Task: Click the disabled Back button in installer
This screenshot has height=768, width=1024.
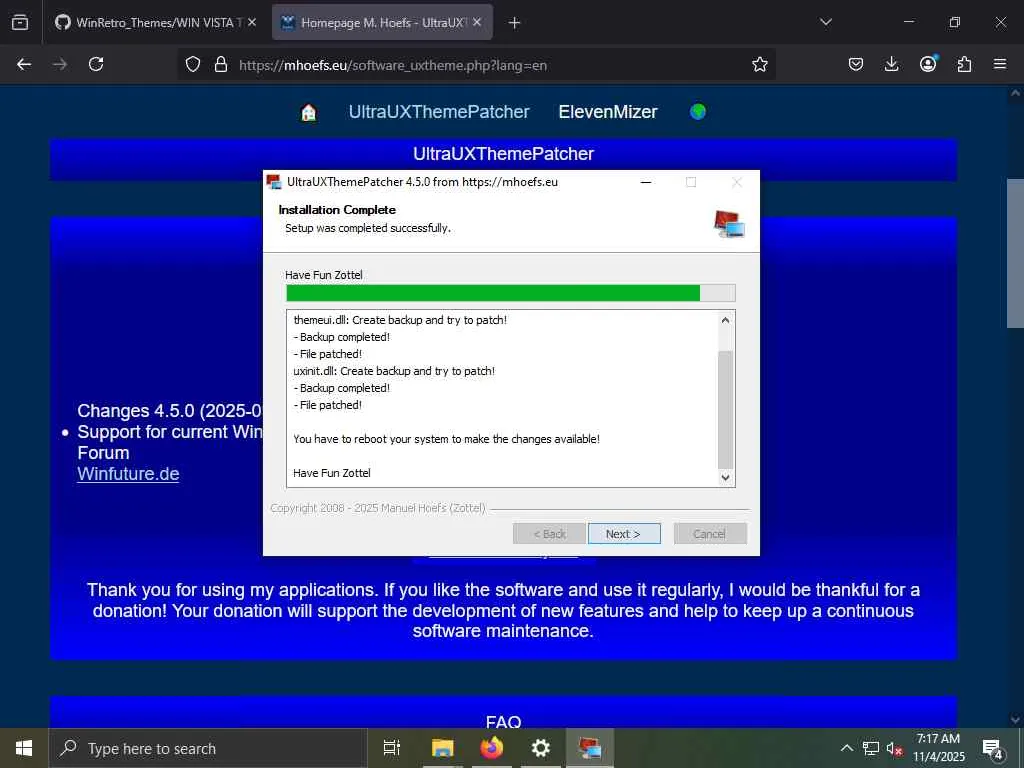Action: (549, 534)
